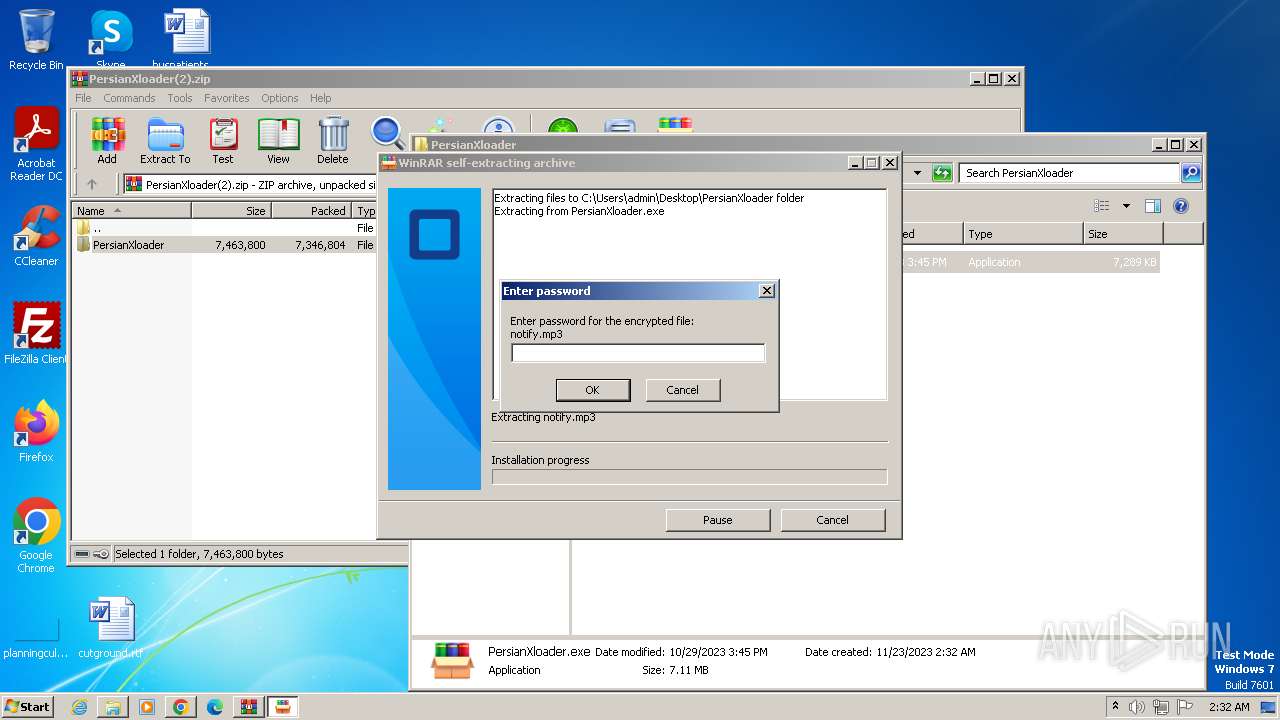Open the view options dropdown arrow in Explorer
Screen dimensions: 1280x720
pos(1126,206)
